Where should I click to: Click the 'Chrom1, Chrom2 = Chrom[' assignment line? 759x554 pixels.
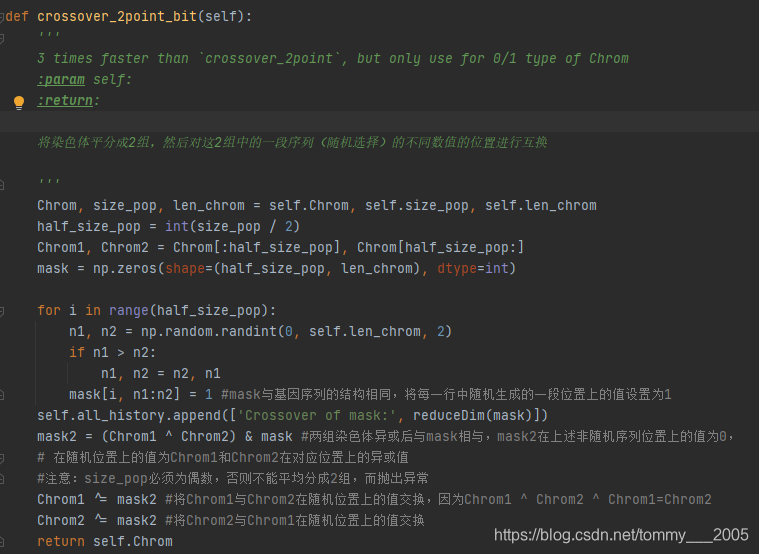(x=280, y=247)
